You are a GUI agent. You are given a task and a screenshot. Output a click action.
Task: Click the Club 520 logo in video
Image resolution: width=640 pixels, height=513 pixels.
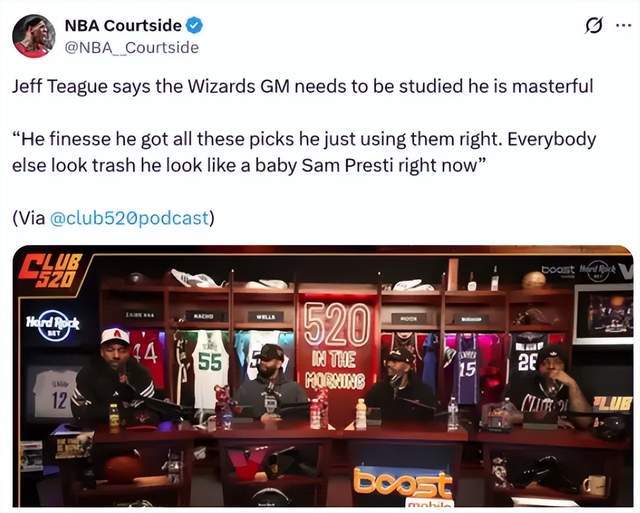coord(51,271)
